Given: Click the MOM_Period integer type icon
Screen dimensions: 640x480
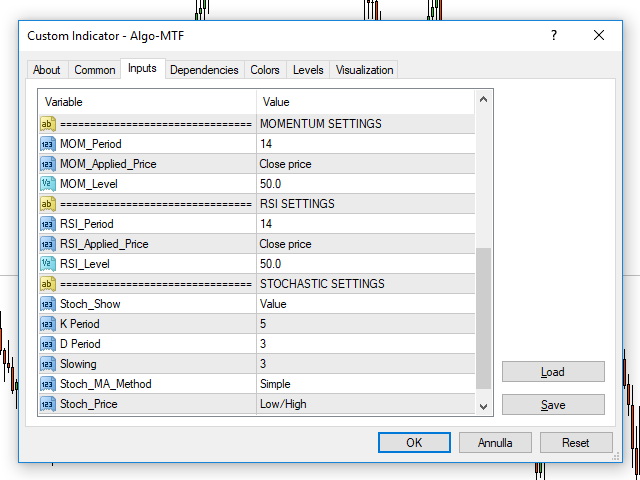Looking at the screenshot, I should [47, 144].
